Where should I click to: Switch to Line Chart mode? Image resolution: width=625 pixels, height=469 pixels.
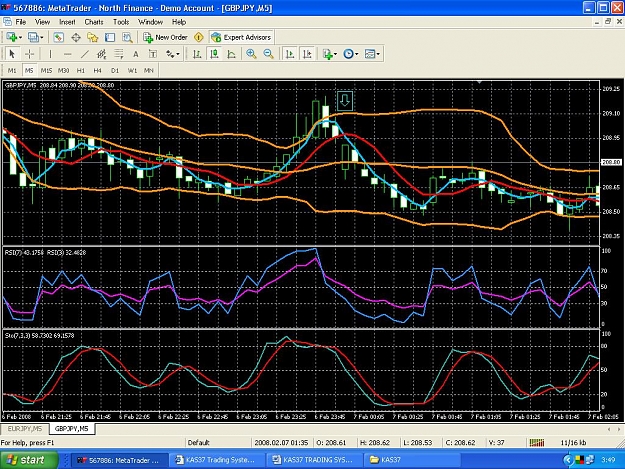coord(231,54)
